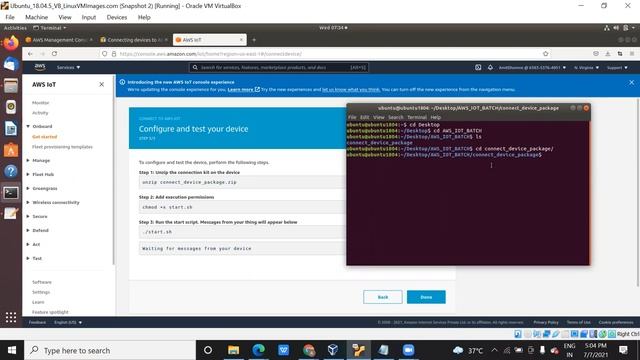640x360 pixels.
Task: Show the applications grid in the dock
Action: coord(11,317)
